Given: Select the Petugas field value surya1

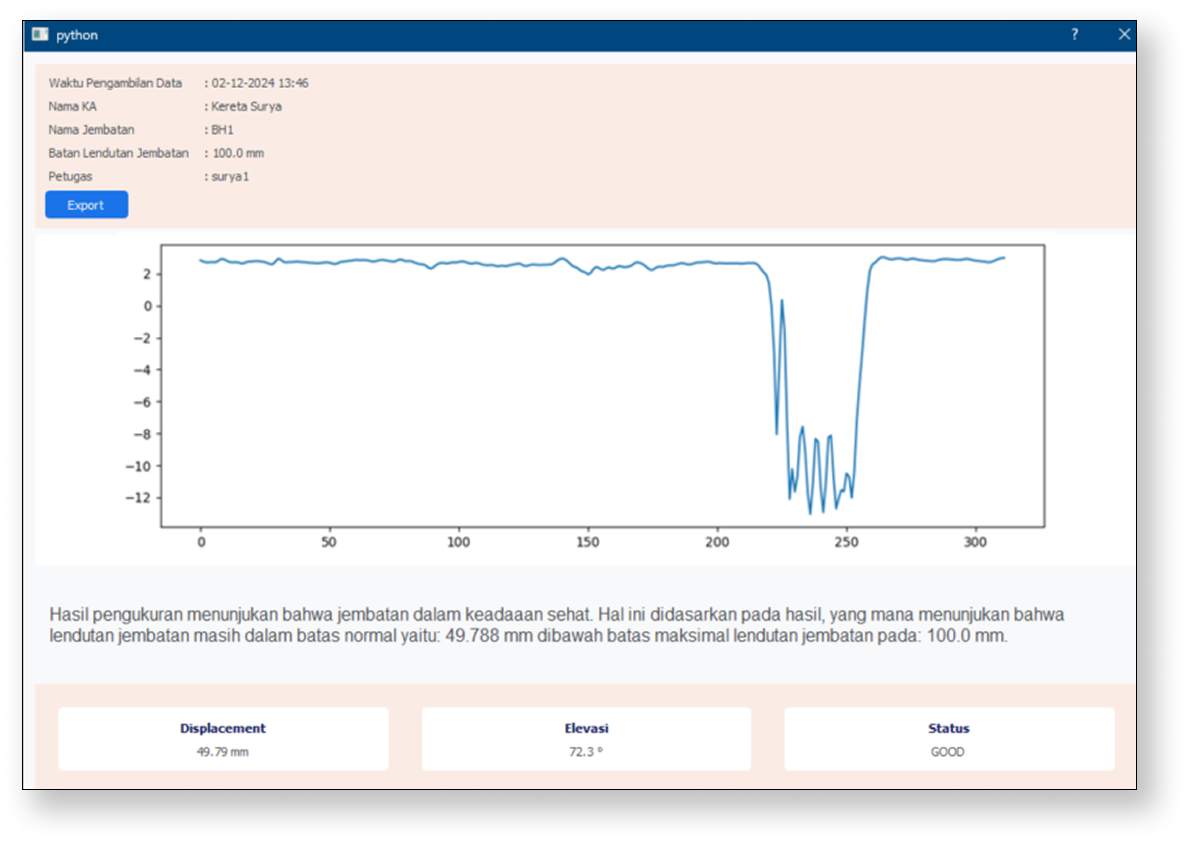Looking at the screenshot, I should pyautogui.click(x=228, y=176).
